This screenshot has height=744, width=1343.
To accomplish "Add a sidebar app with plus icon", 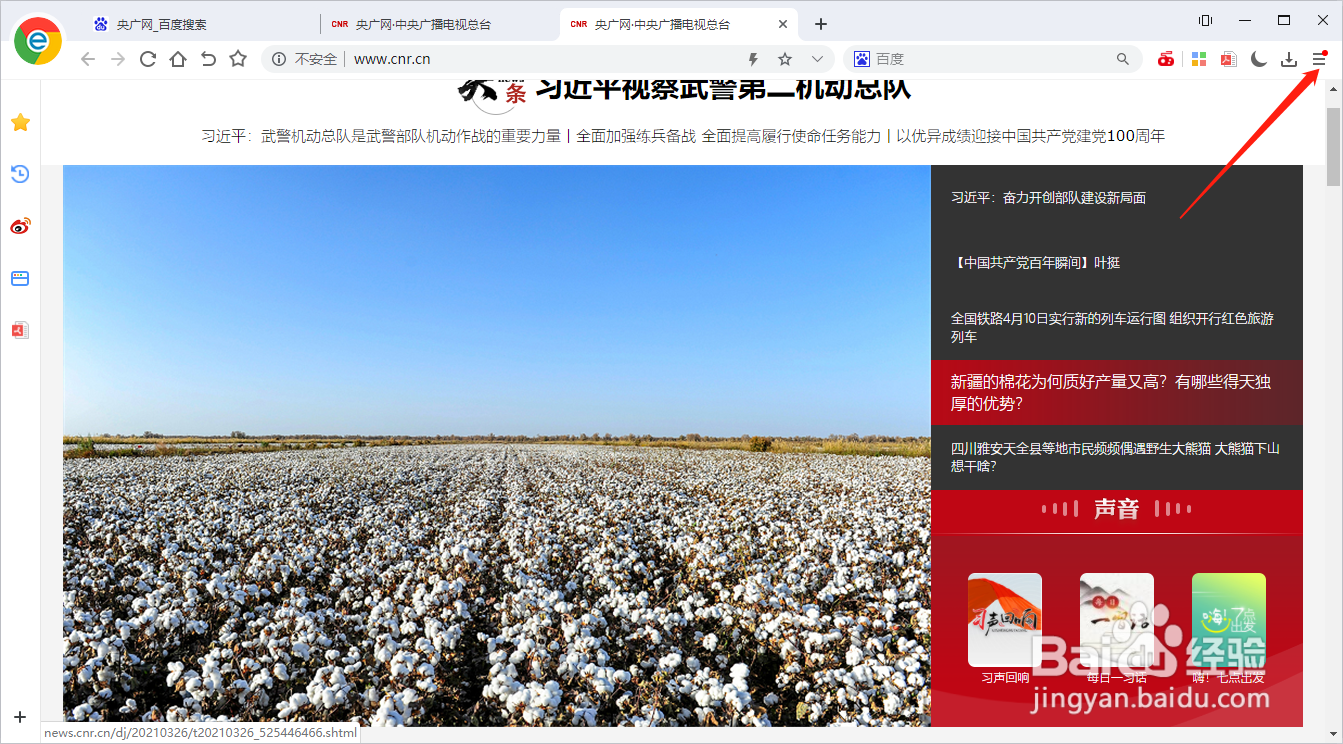I will [x=20, y=717].
